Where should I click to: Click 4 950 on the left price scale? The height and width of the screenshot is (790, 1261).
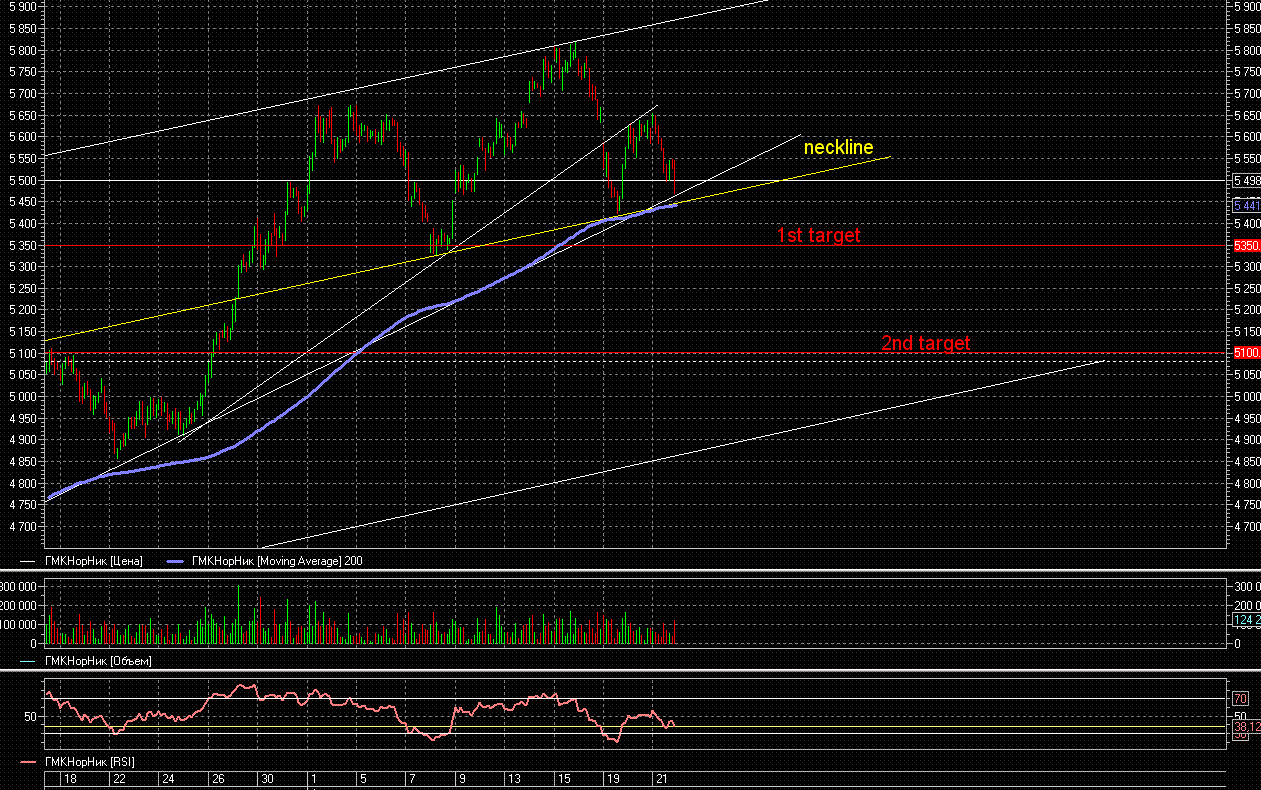22,419
